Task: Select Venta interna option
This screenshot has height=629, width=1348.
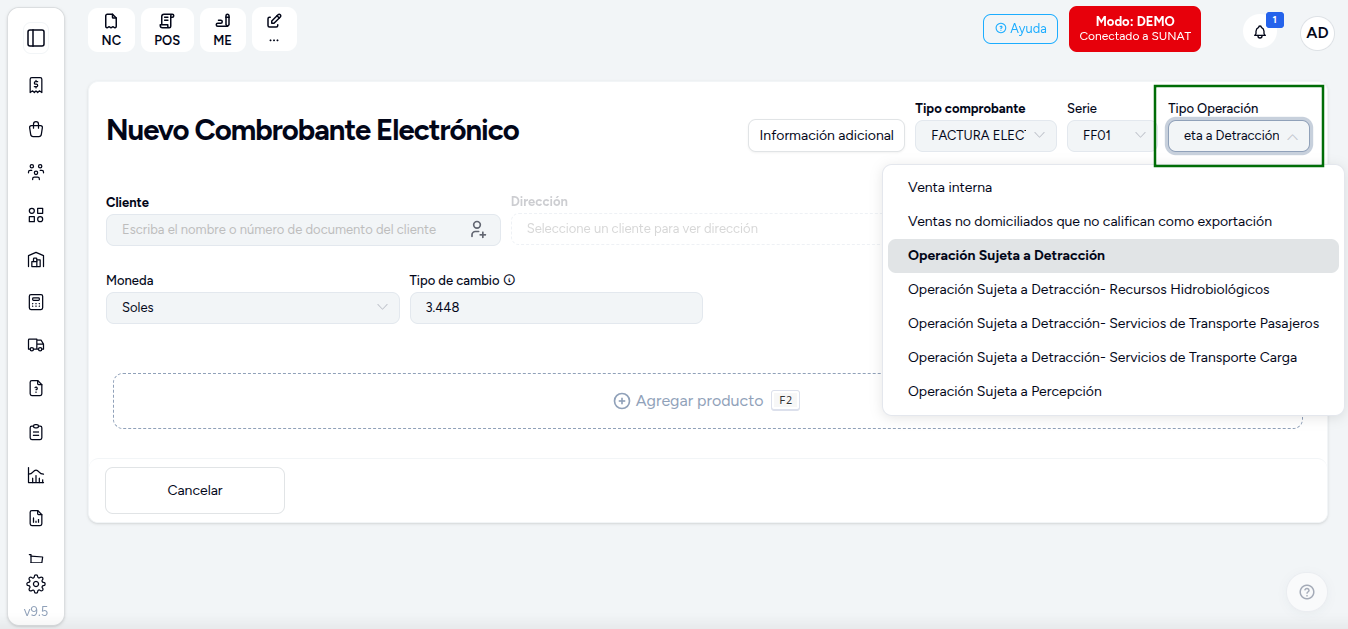Action: coord(1113,188)
